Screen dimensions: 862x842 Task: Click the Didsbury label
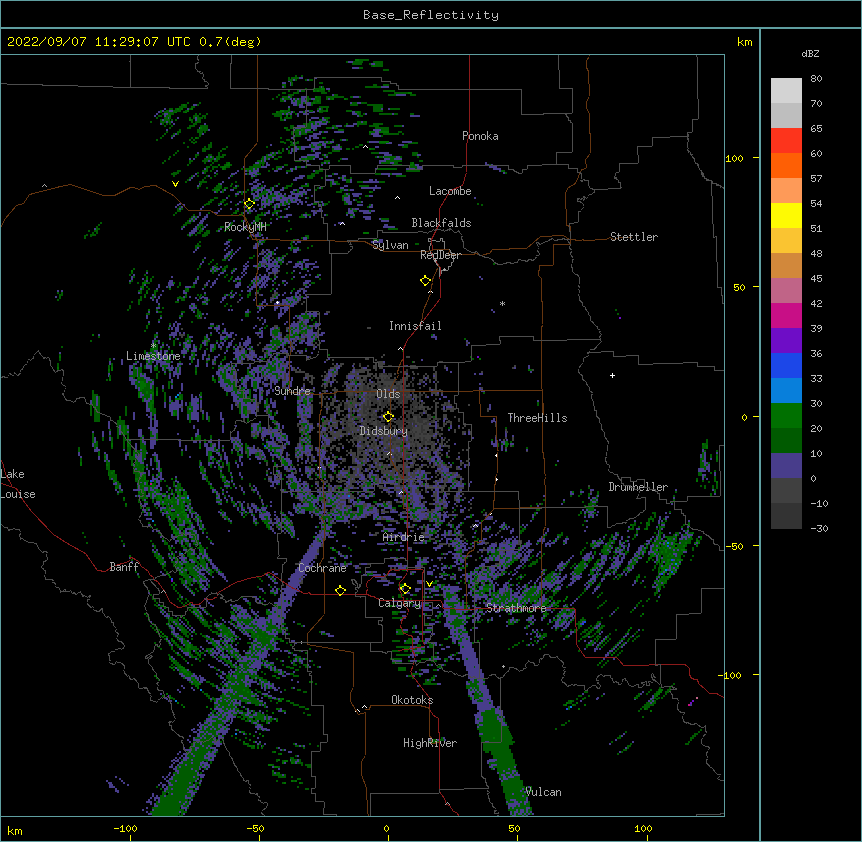coord(383,431)
